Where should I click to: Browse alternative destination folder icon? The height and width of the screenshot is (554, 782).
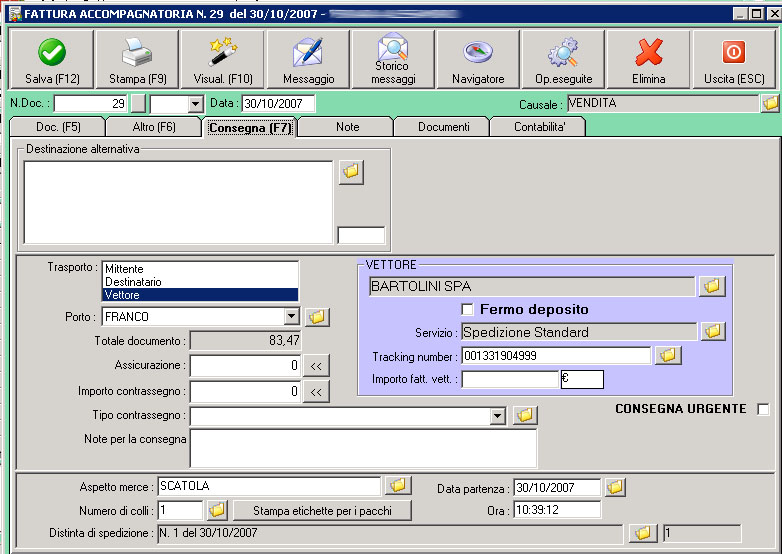pyautogui.click(x=351, y=172)
